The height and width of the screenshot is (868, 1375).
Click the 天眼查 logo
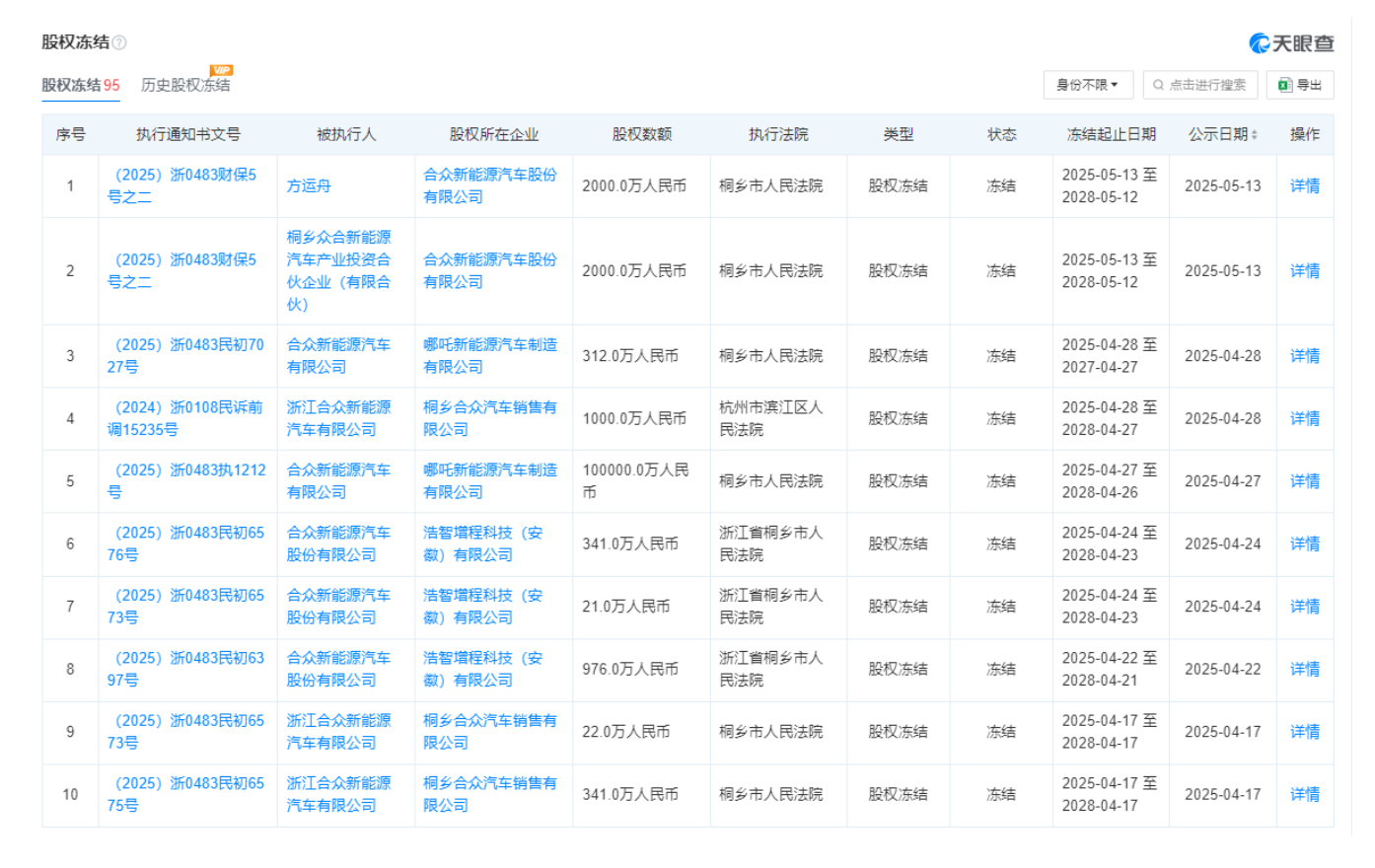point(1291,43)
